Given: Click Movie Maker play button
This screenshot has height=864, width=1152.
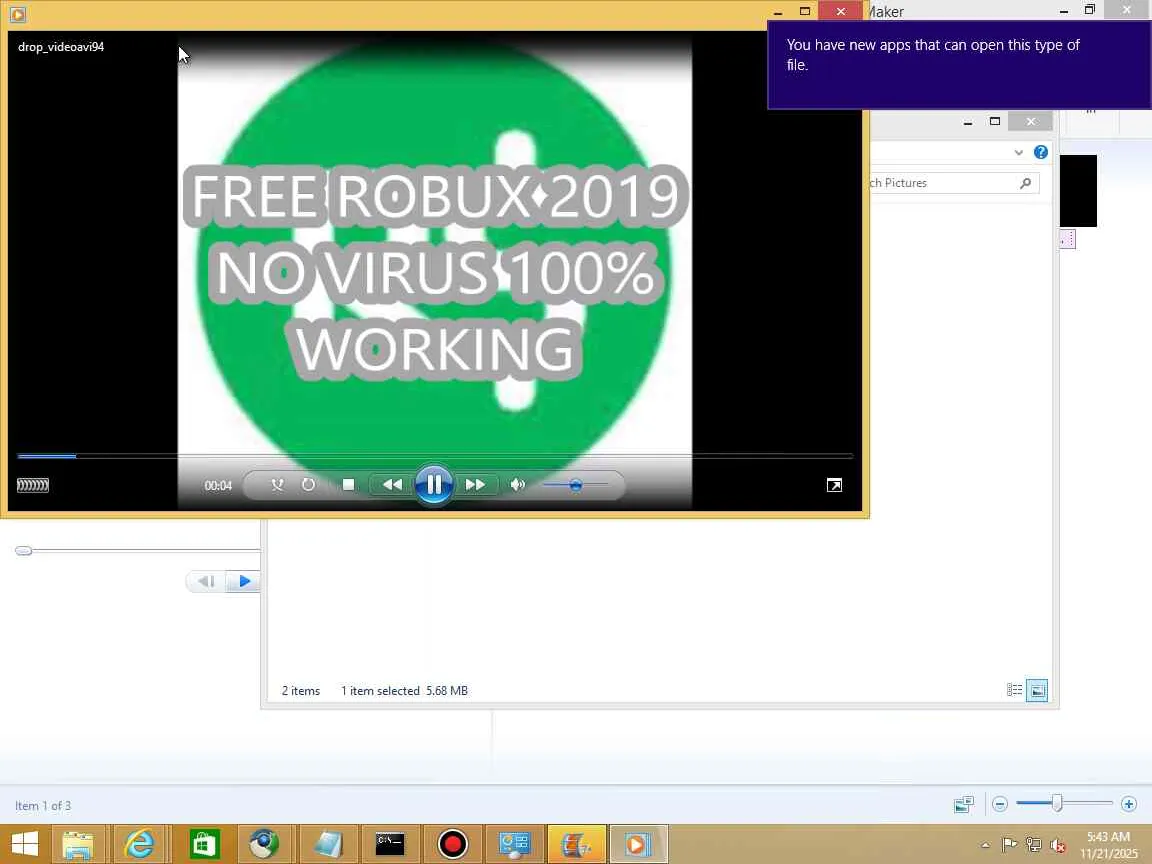Looking at the screenshot, I should click(x=242, y=582).
